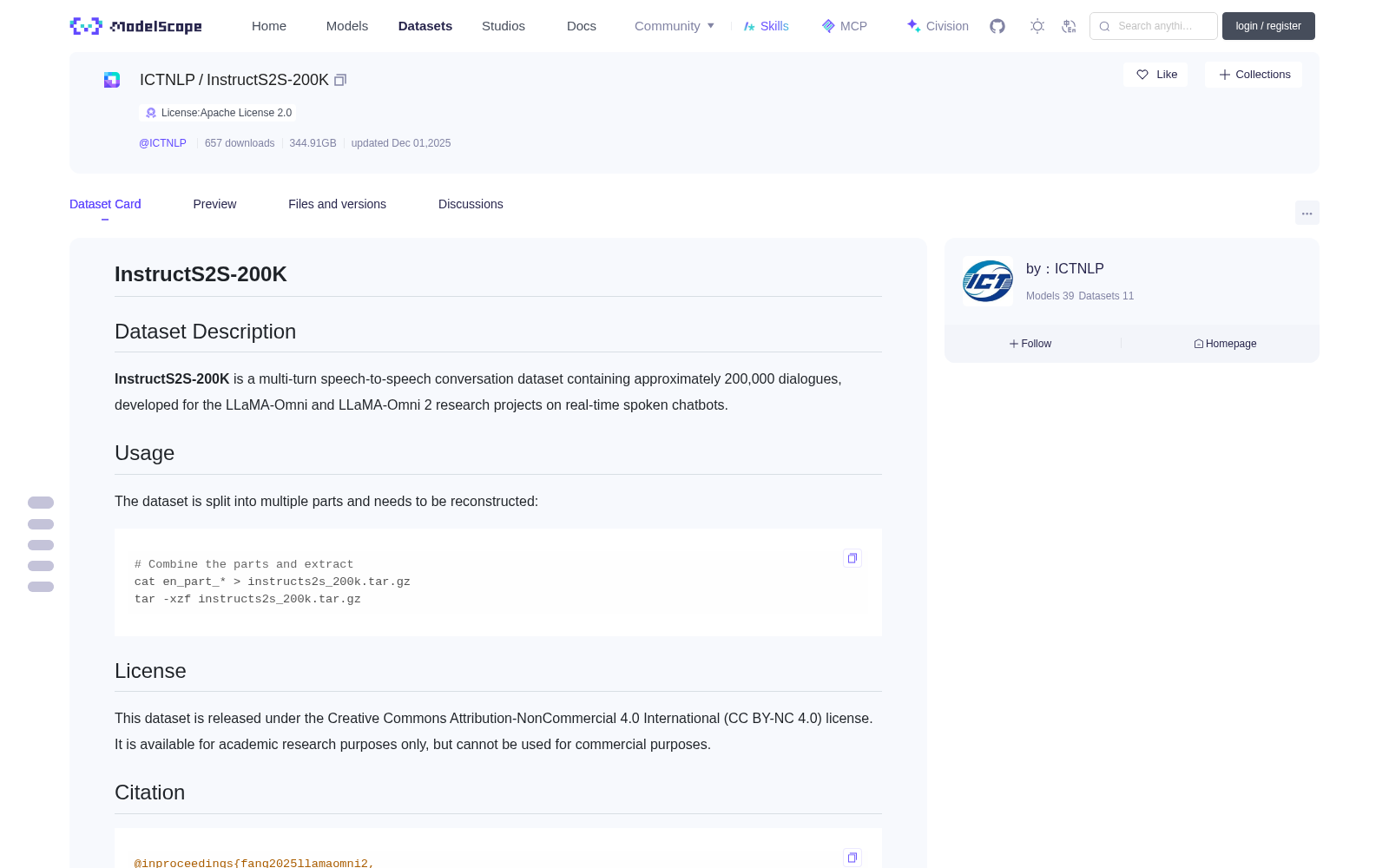Viewport: 1389px width, 868px height.
Task: Click the login / register button
Action: (1268, 26)
